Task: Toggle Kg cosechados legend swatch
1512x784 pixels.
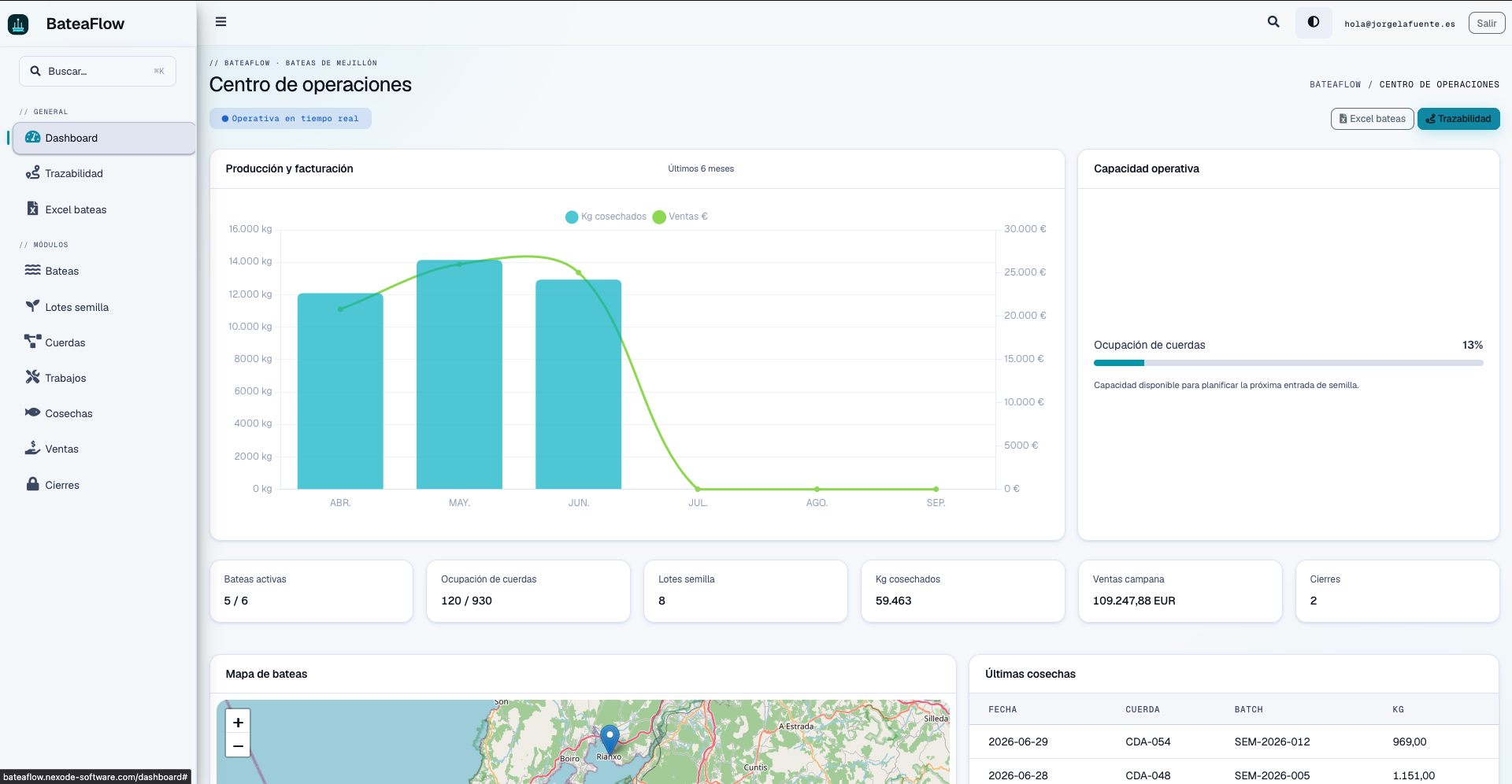Action: click(x=572, y=217)
